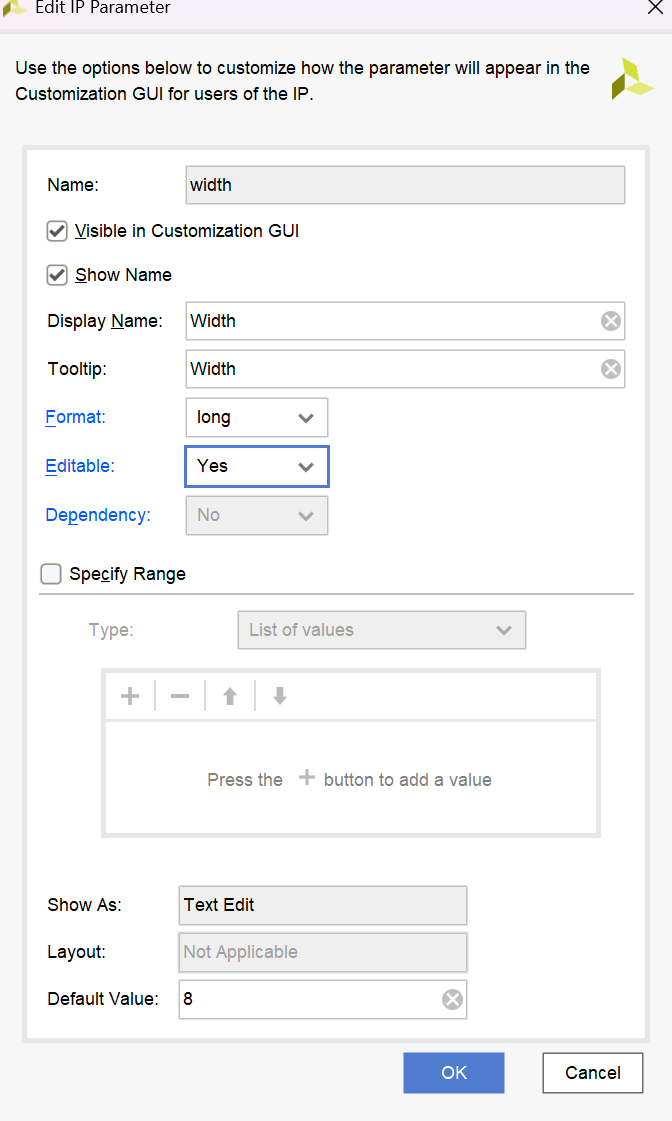The height and width of the screenshot is (1121, 672).
Task: Enable the Specify Range checkbox
Action: pos(50,574)
